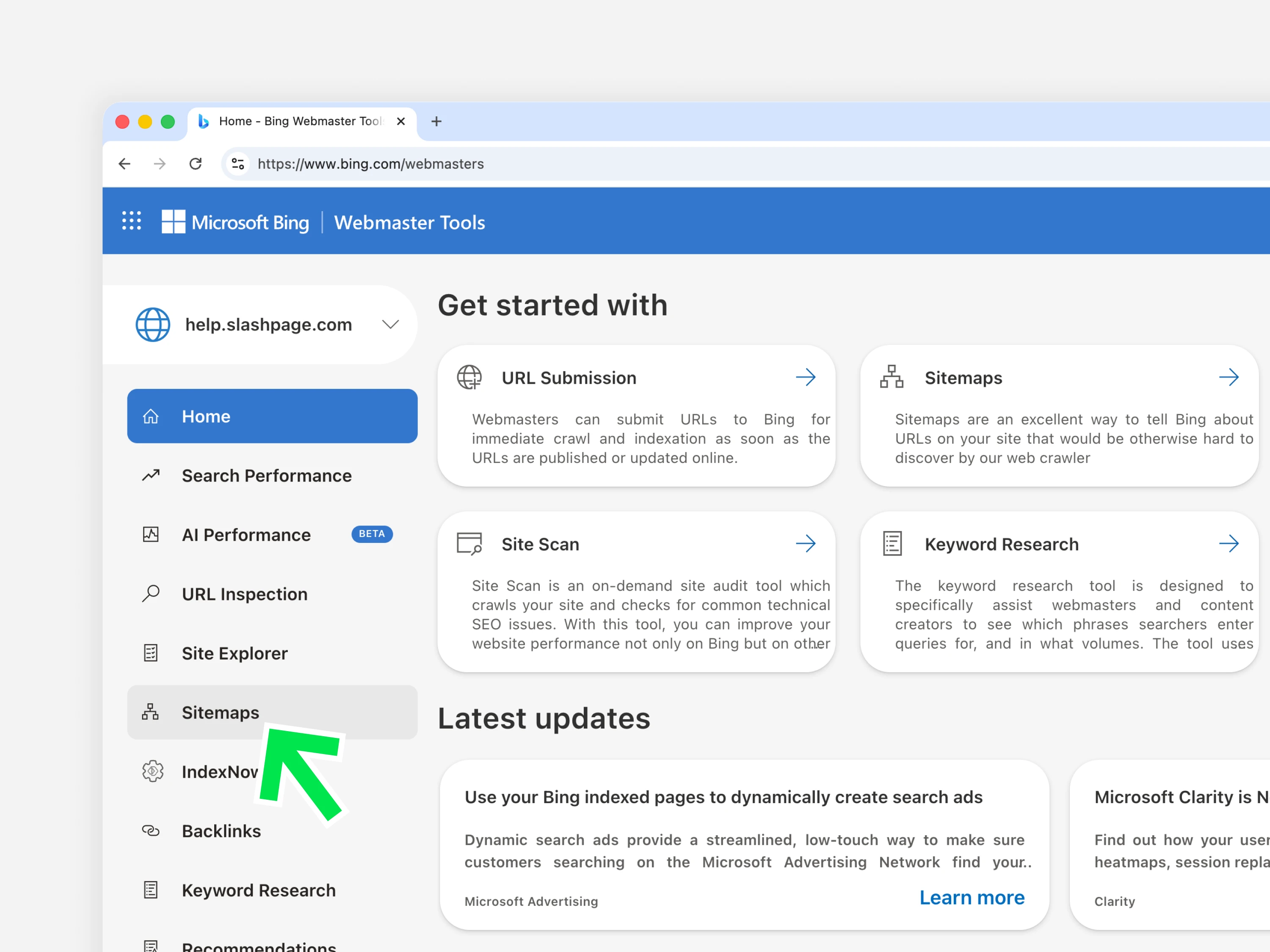1270x952 pixels.
Task: Click the Keyword Research card arrow
Action: (x=1228, y=543)
